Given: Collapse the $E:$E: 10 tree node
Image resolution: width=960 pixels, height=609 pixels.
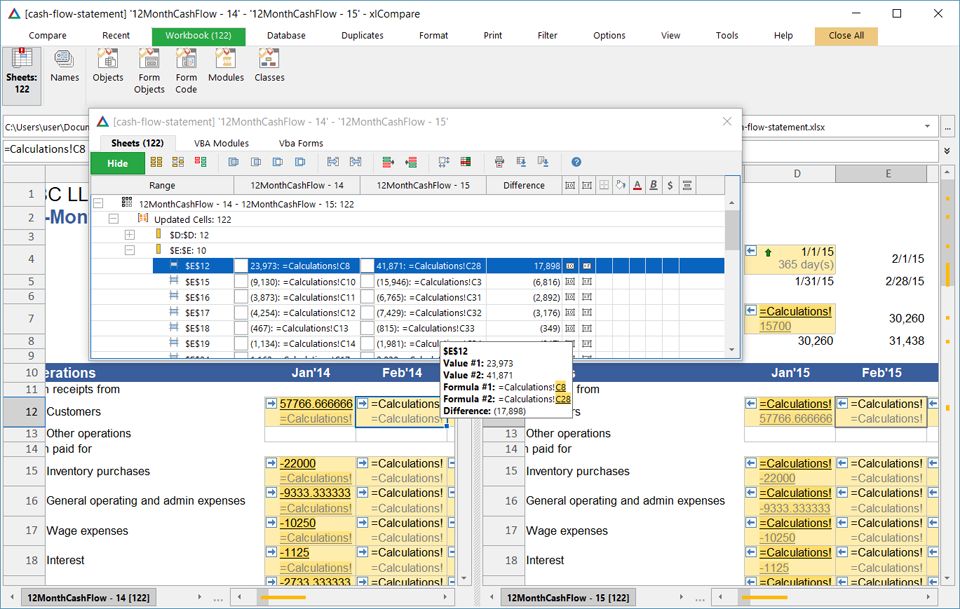Looking at the screenshot, I should click(129, 250).
